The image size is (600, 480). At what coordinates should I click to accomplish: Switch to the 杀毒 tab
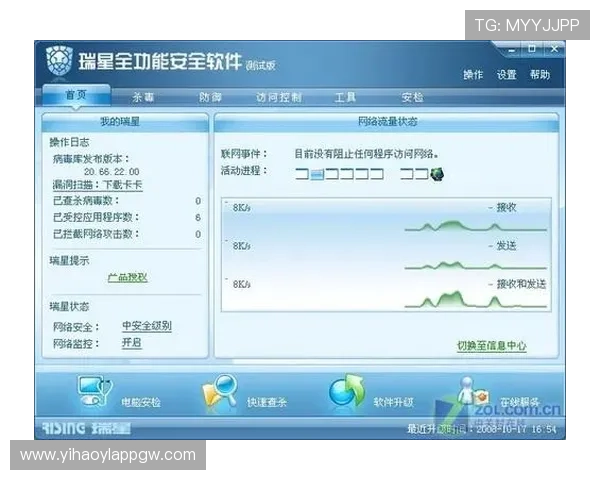click(143, 98)
